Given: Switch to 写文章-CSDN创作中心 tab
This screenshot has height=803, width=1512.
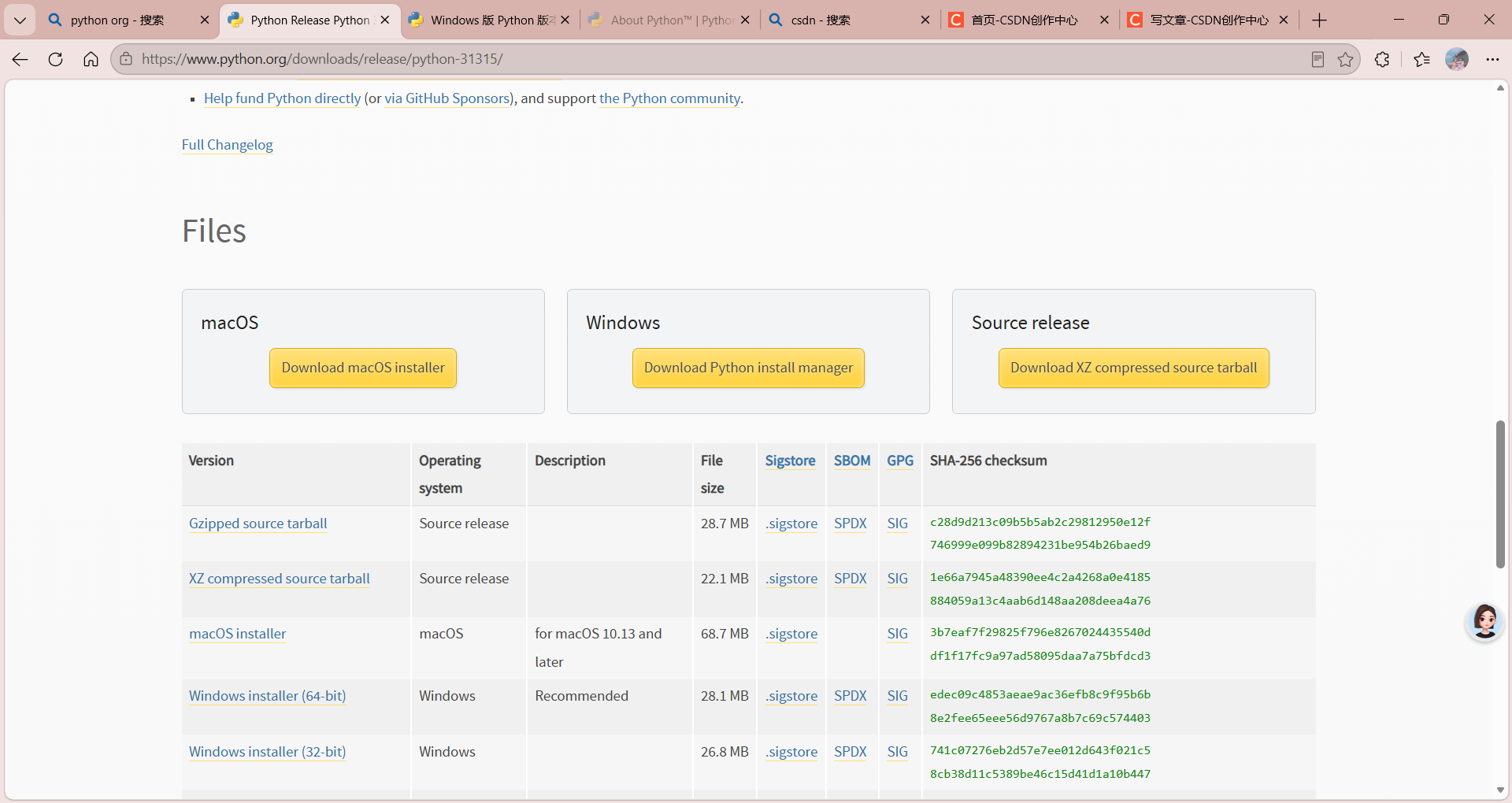Looking at the screenshot, I should pyautogui.click(x=1209, y=20).
